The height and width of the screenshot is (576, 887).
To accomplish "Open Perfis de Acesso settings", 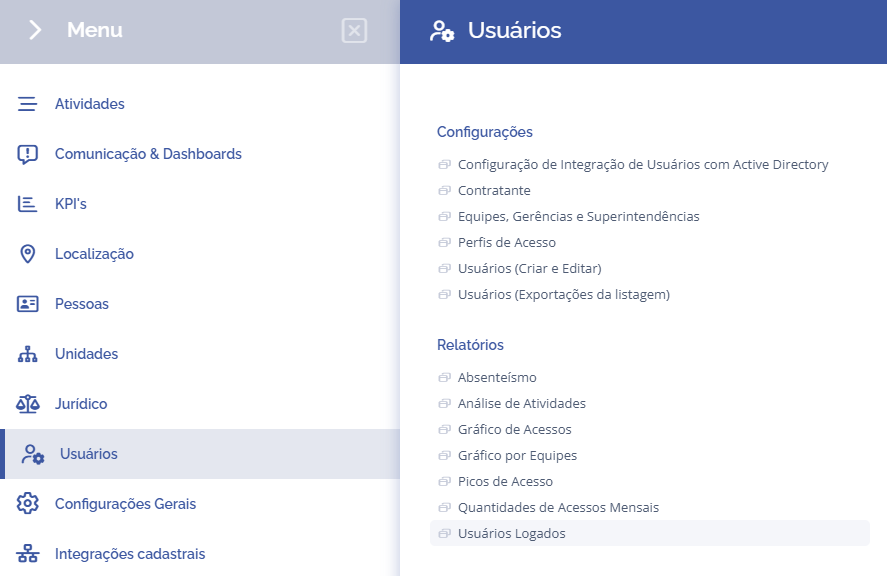I will (x=506, y=242).
